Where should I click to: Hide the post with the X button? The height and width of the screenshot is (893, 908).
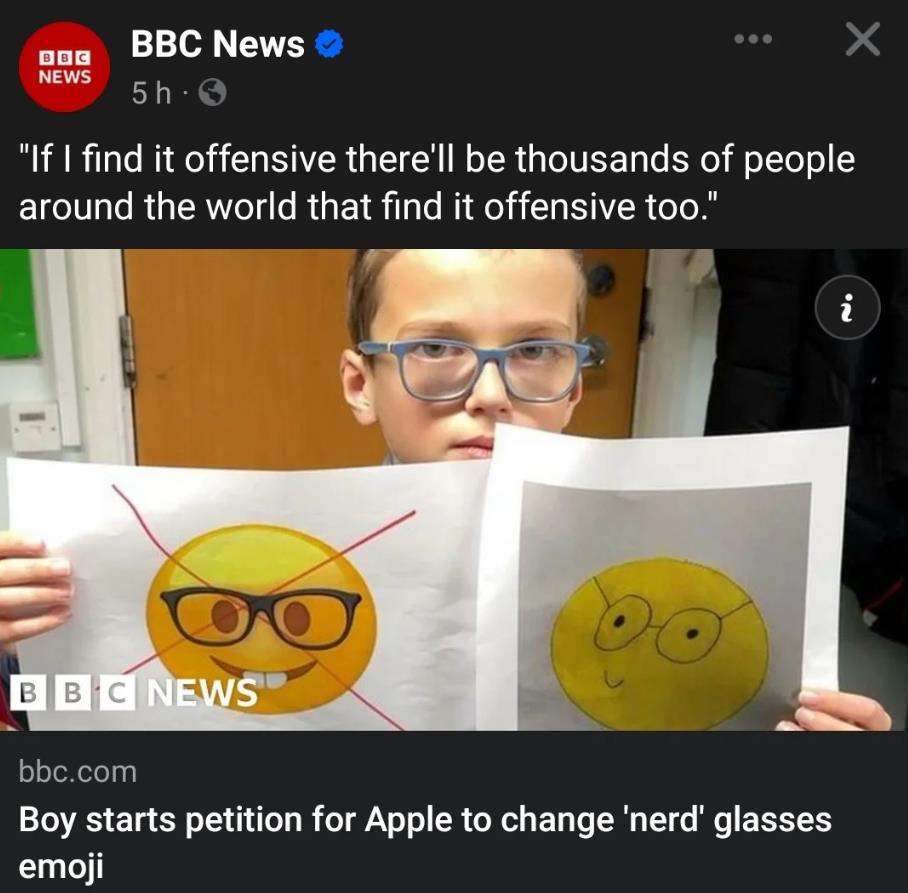862,40
